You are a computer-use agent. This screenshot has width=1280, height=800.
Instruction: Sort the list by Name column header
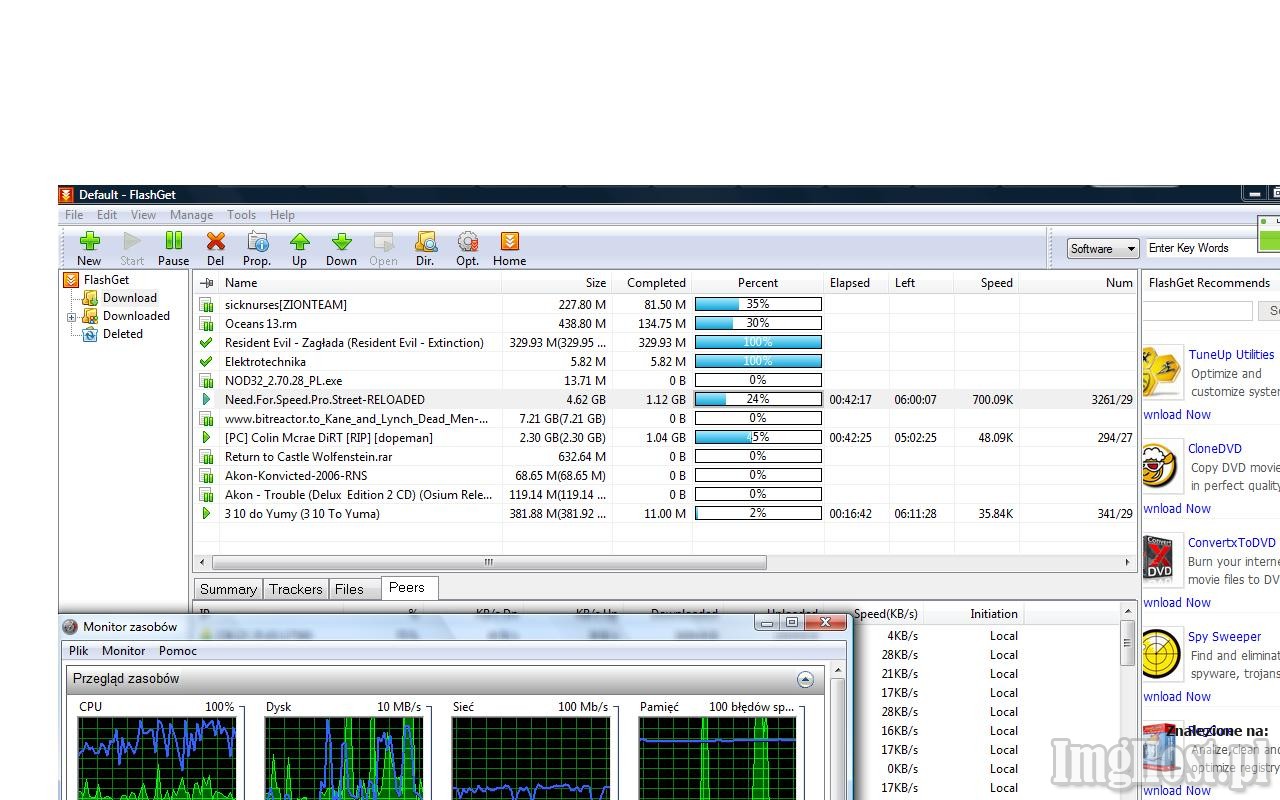coord(360,283)
